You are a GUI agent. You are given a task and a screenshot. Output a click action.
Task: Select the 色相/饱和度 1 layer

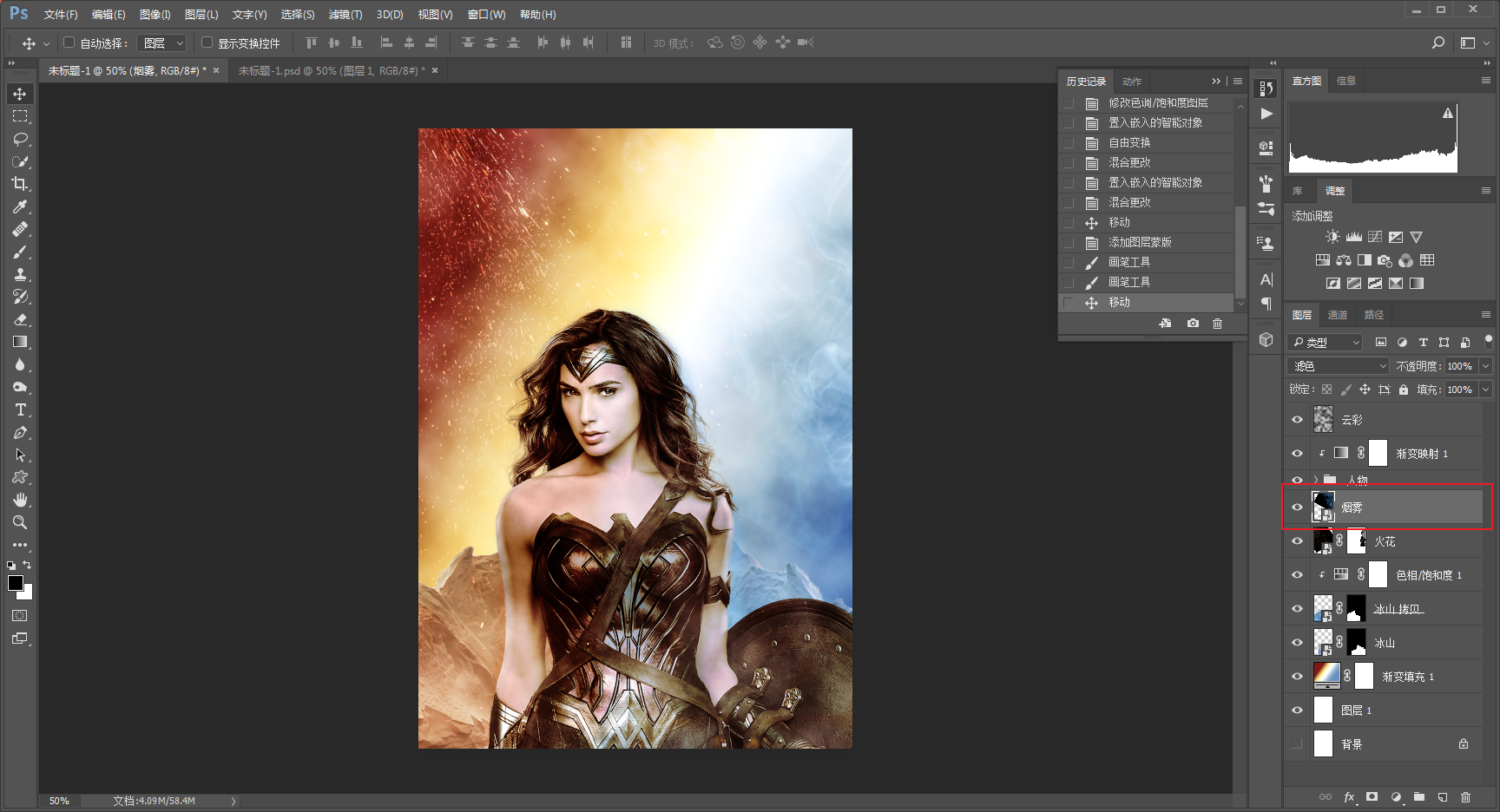tap(1384, 574)
